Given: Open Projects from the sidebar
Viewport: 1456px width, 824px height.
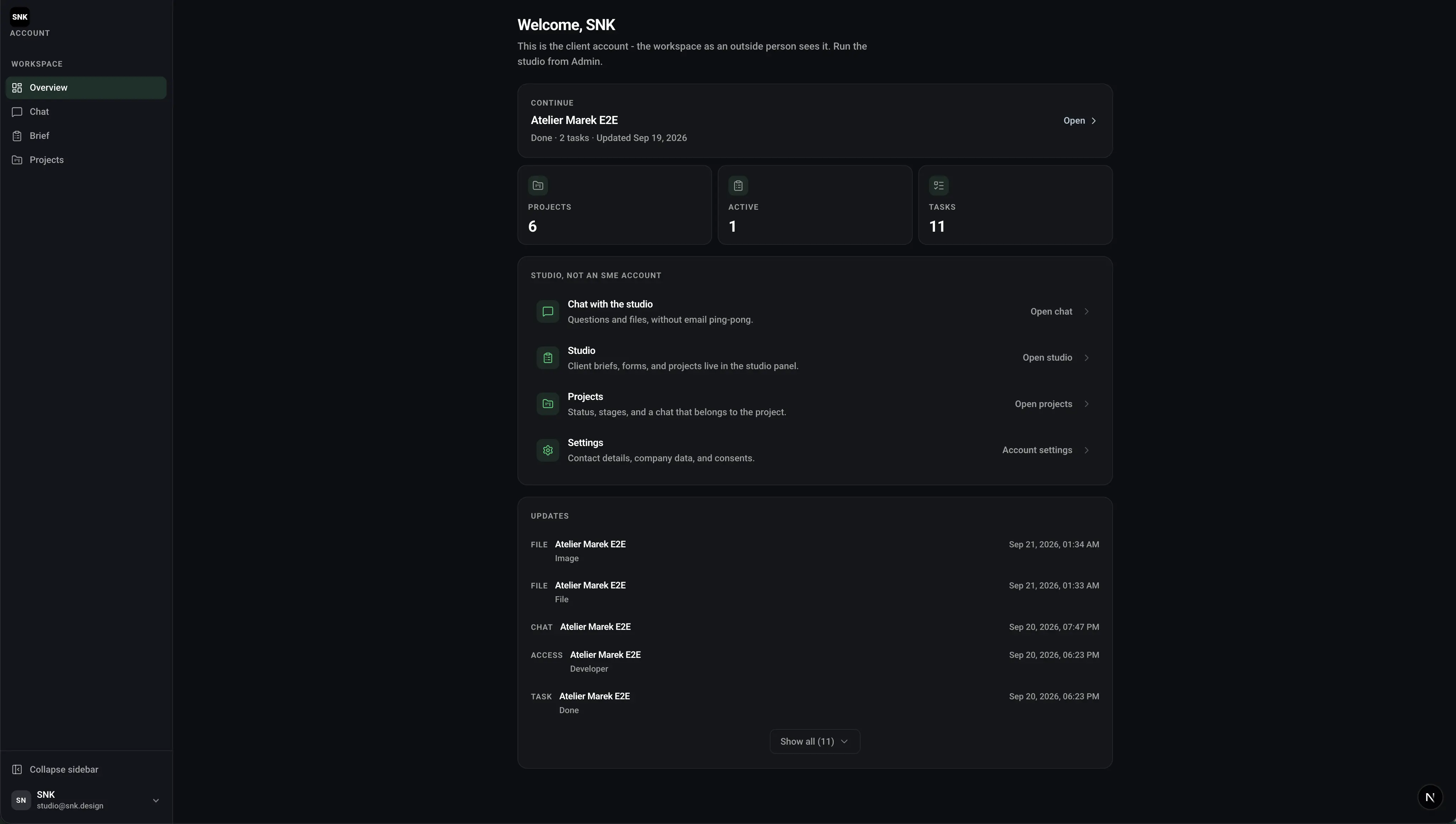Looking at the screenshot, I should point(86,160).
